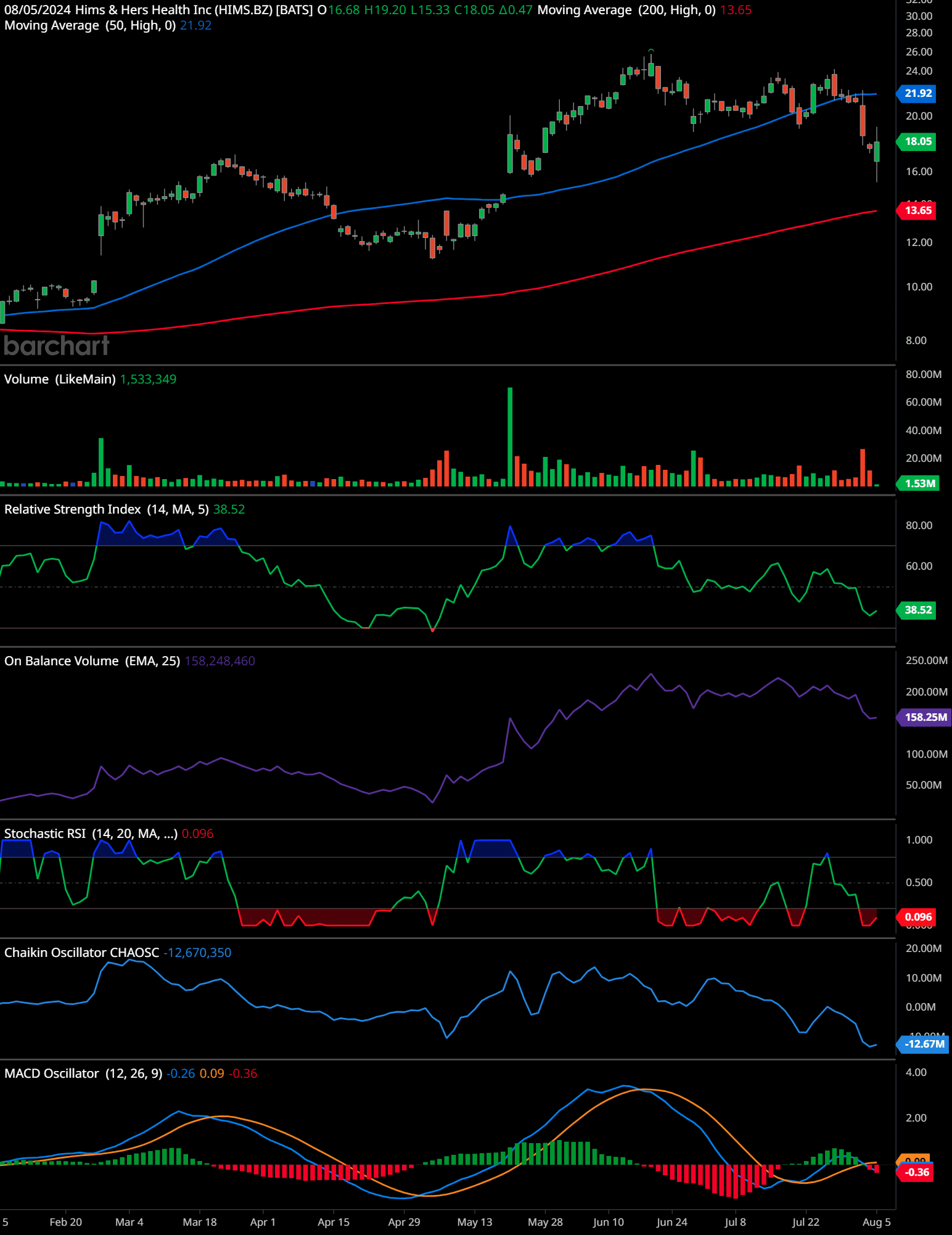This screenshot has width=952, height=1235.
Task: Click the Stochastic RSI indicator label
Action: coord(91,834)
